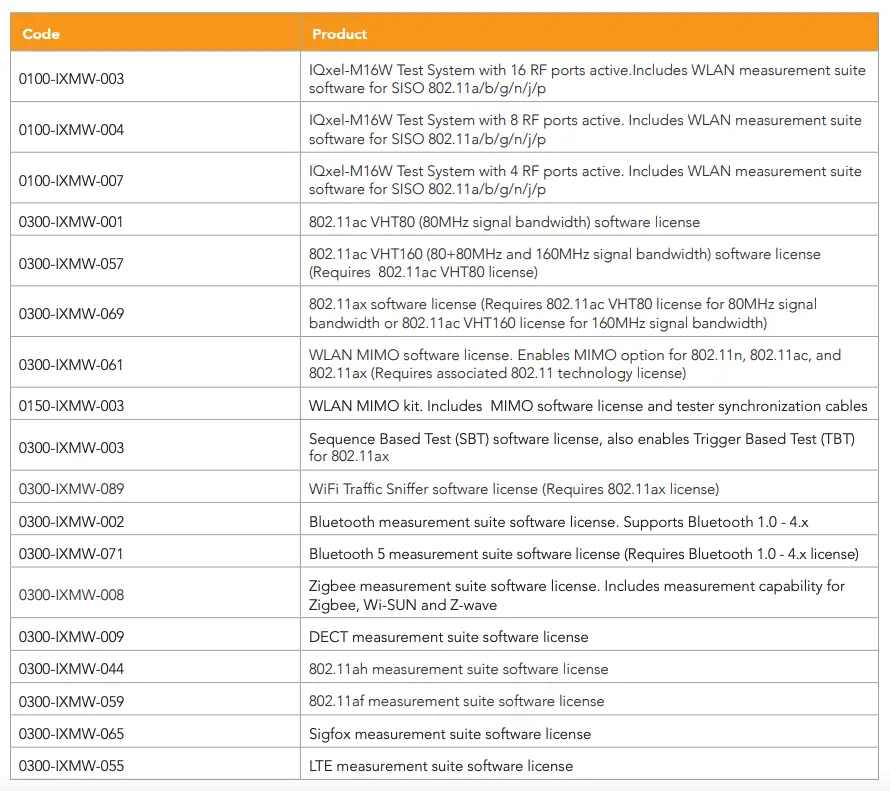The height and width of the screenshot is (791, 890).
Task: Select code 0100-IXMW-003
Action: pos(72,79)
